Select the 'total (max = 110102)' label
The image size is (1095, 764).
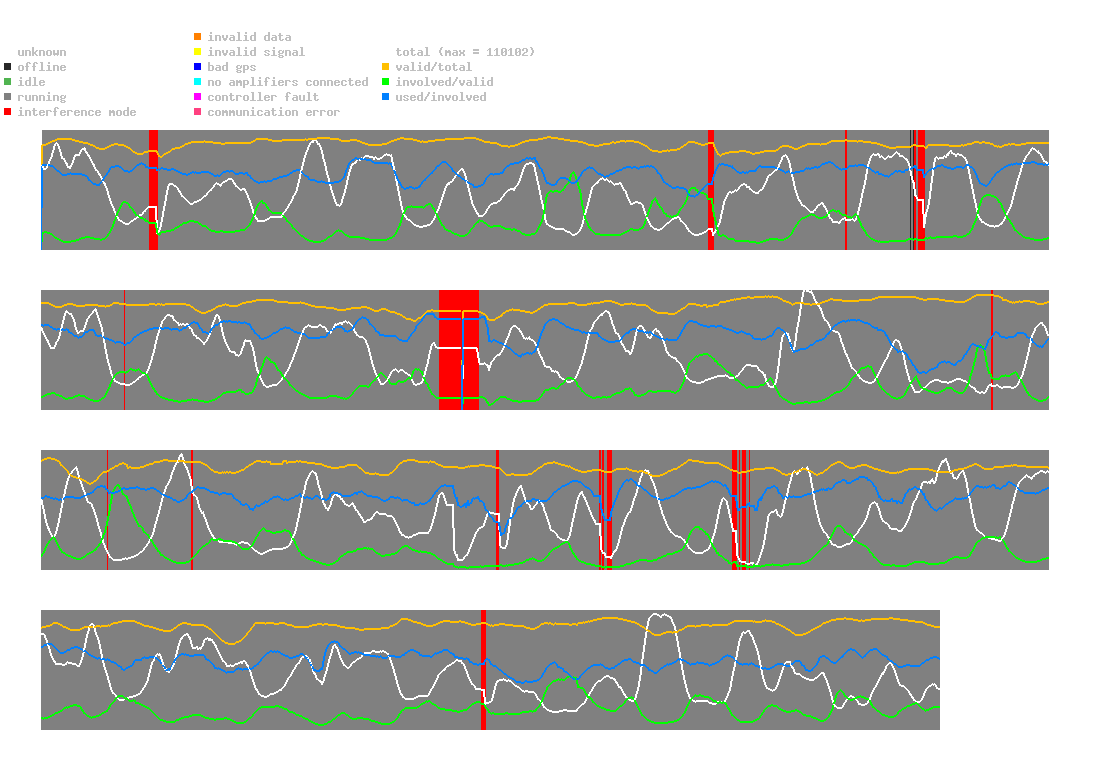465,52
